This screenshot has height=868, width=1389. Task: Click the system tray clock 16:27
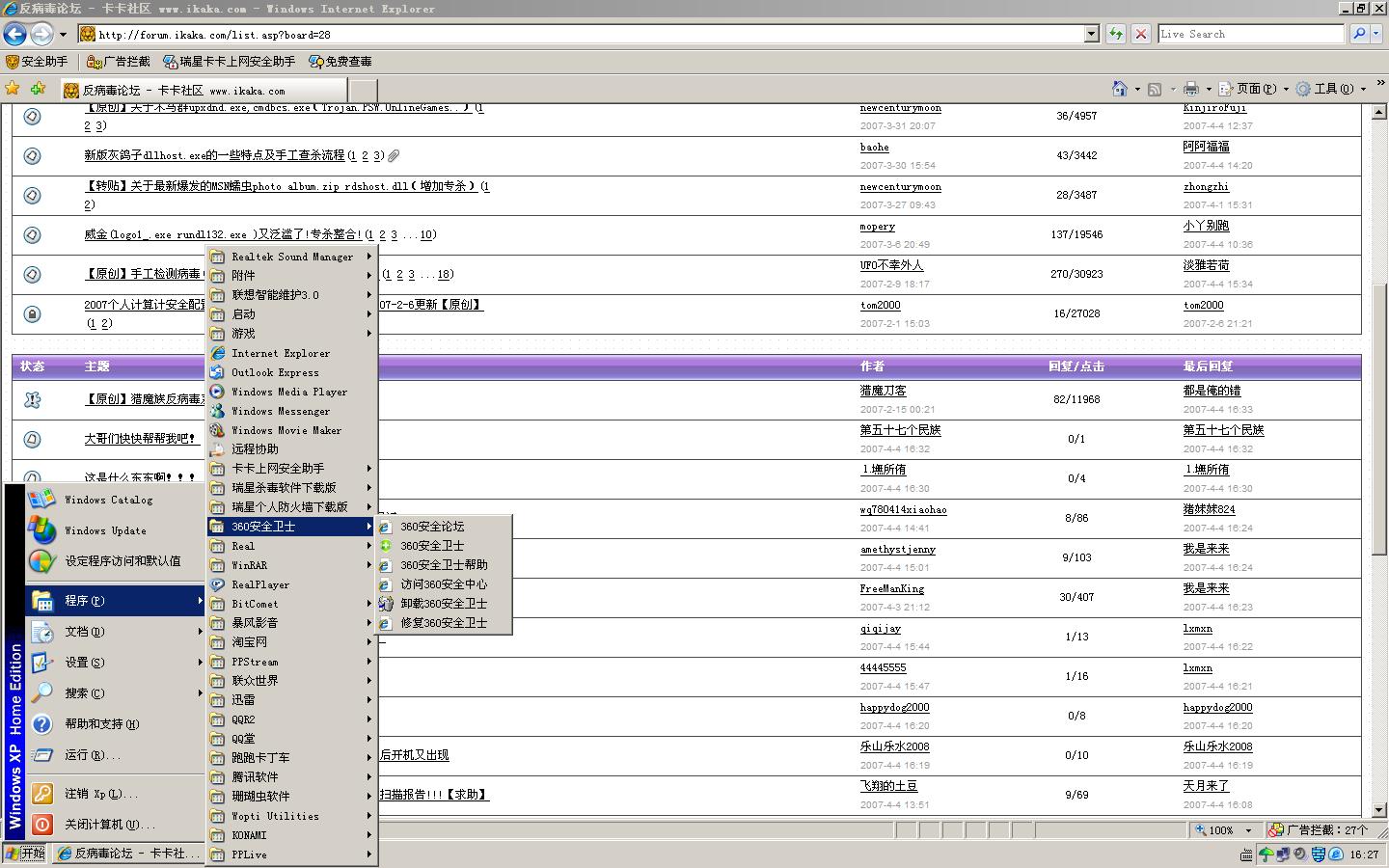tap(1364, 854)
